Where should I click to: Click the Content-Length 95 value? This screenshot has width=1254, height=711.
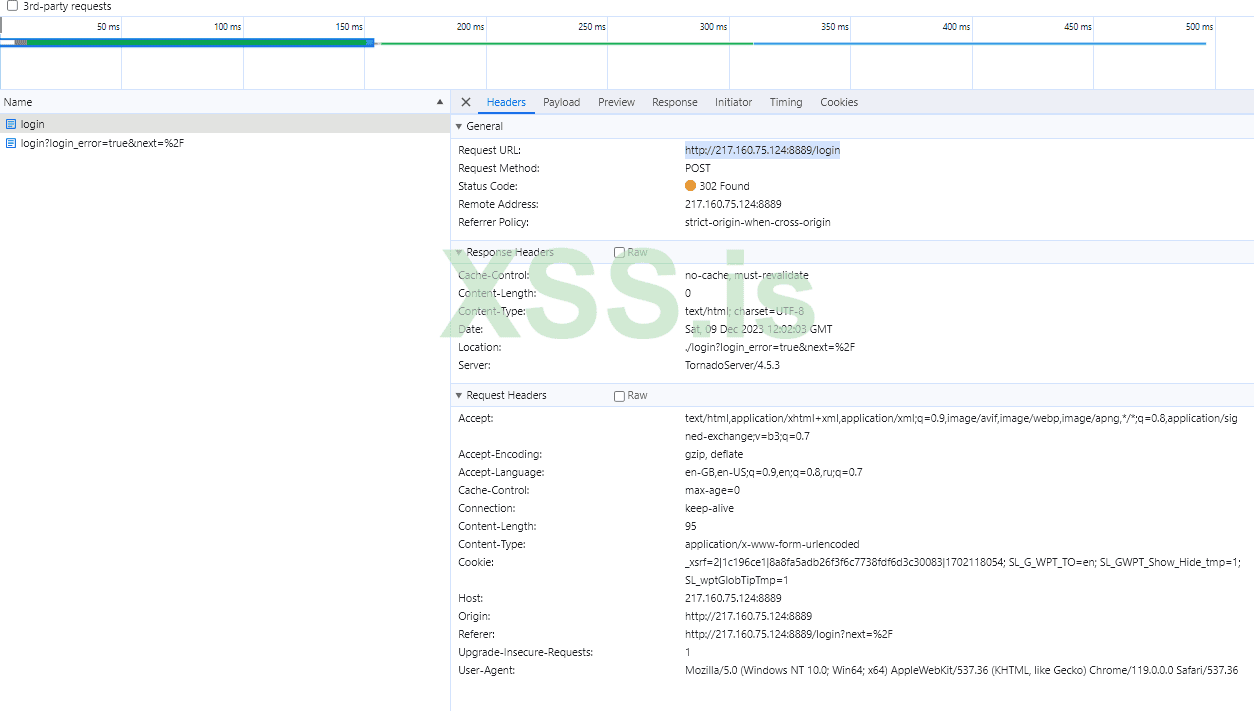[691, 526]
